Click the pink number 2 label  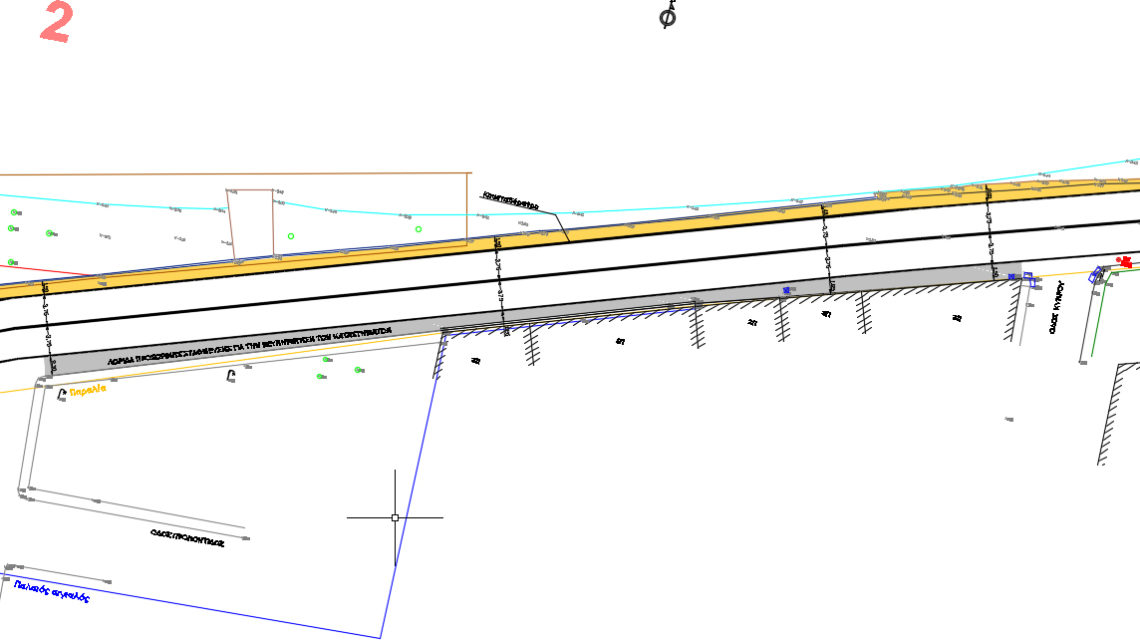(55, 23)
